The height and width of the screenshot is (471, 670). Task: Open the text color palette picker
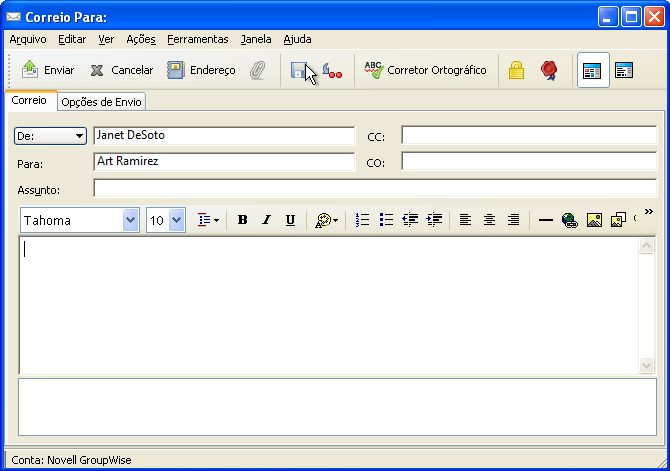pos(326,220)
